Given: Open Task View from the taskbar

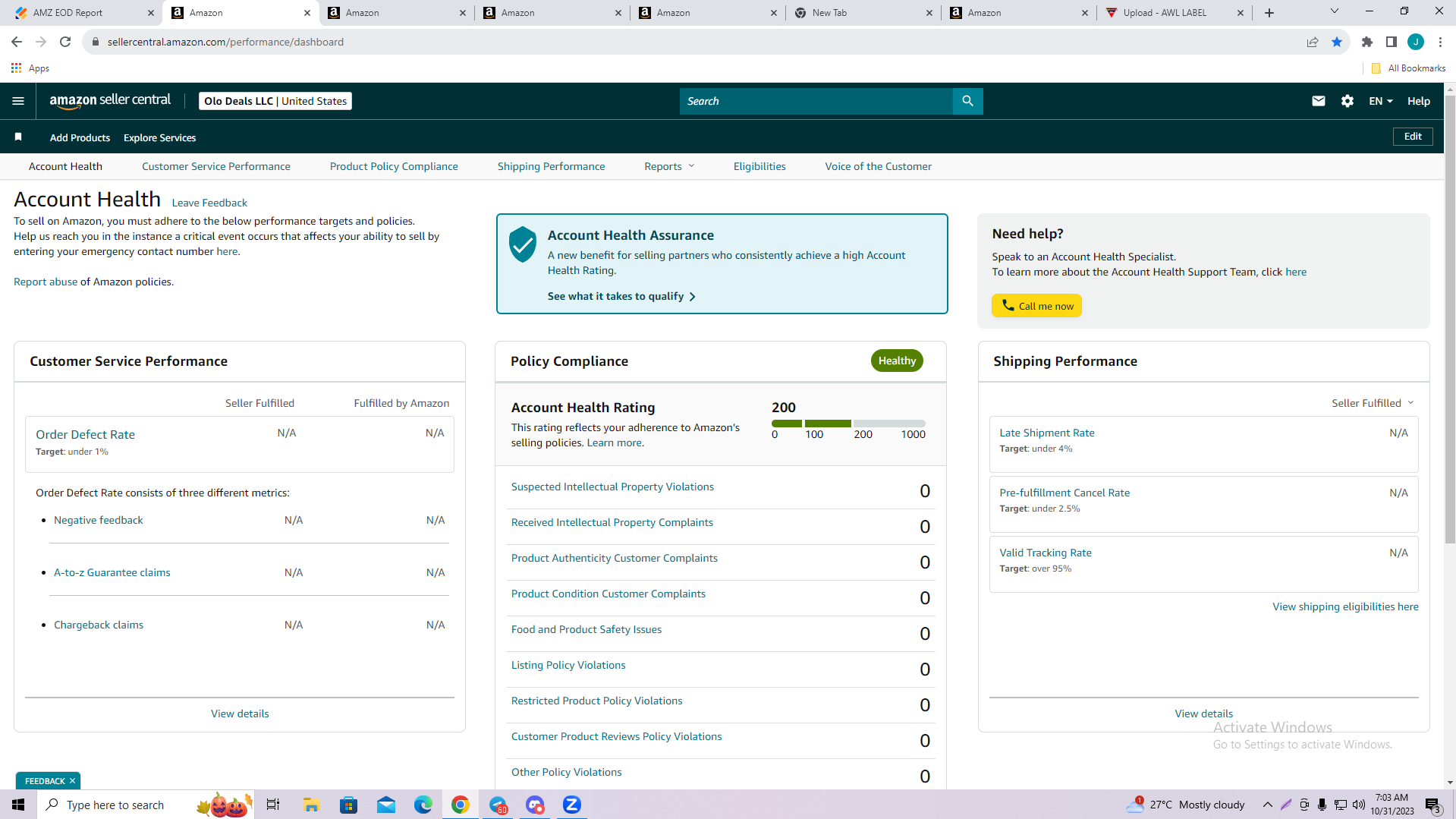Looking at the screenshot, I should coord(273,805).
